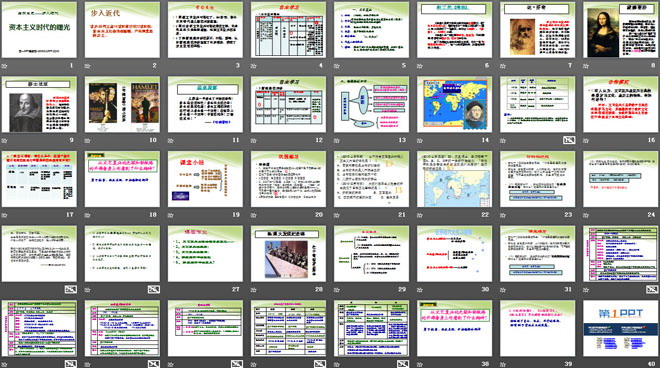This screenshot has height=368, width=660.
Task: Click animation star under slide 38
Action: pyautogui.click(x=420, y=364)
